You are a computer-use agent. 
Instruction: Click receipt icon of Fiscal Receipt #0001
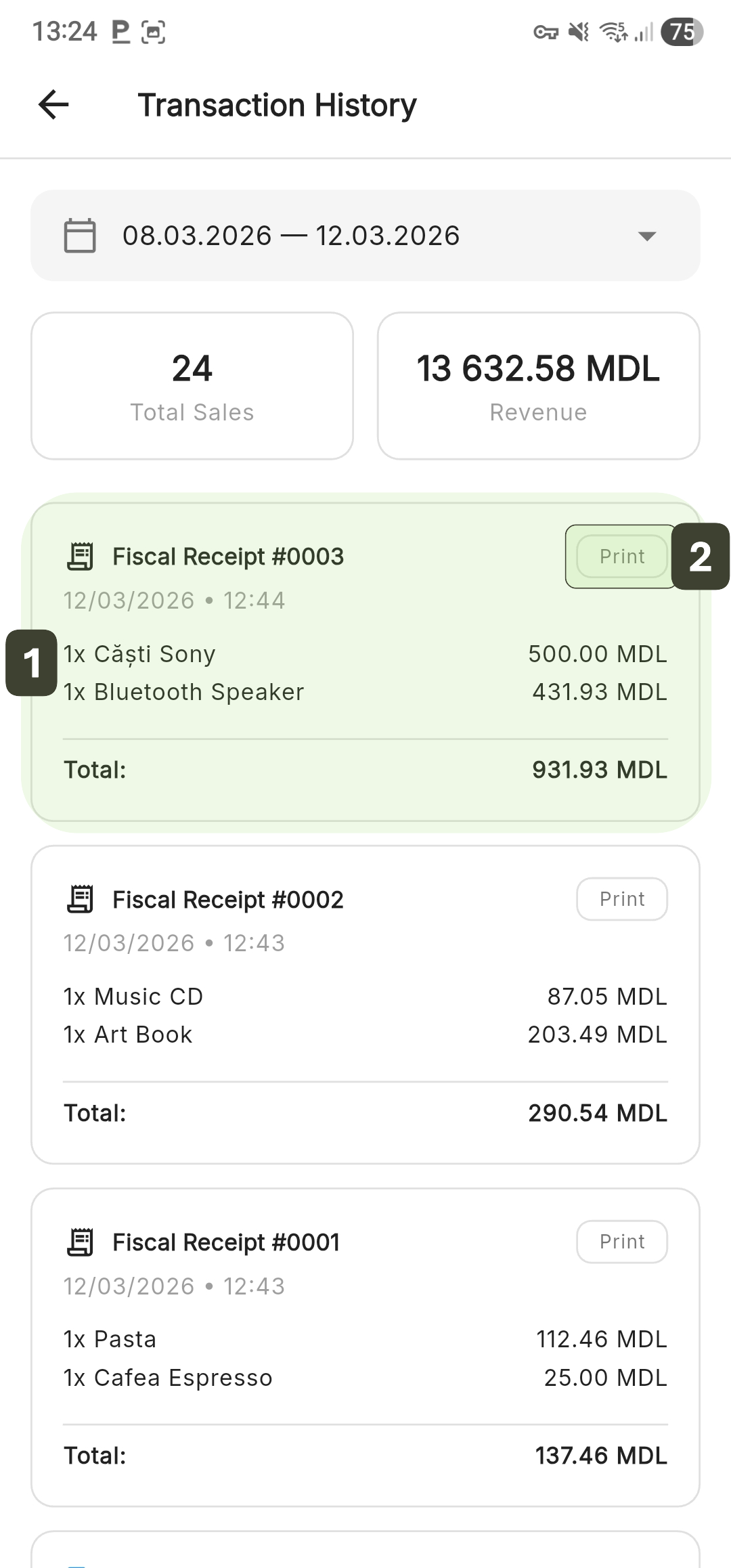81,1242
